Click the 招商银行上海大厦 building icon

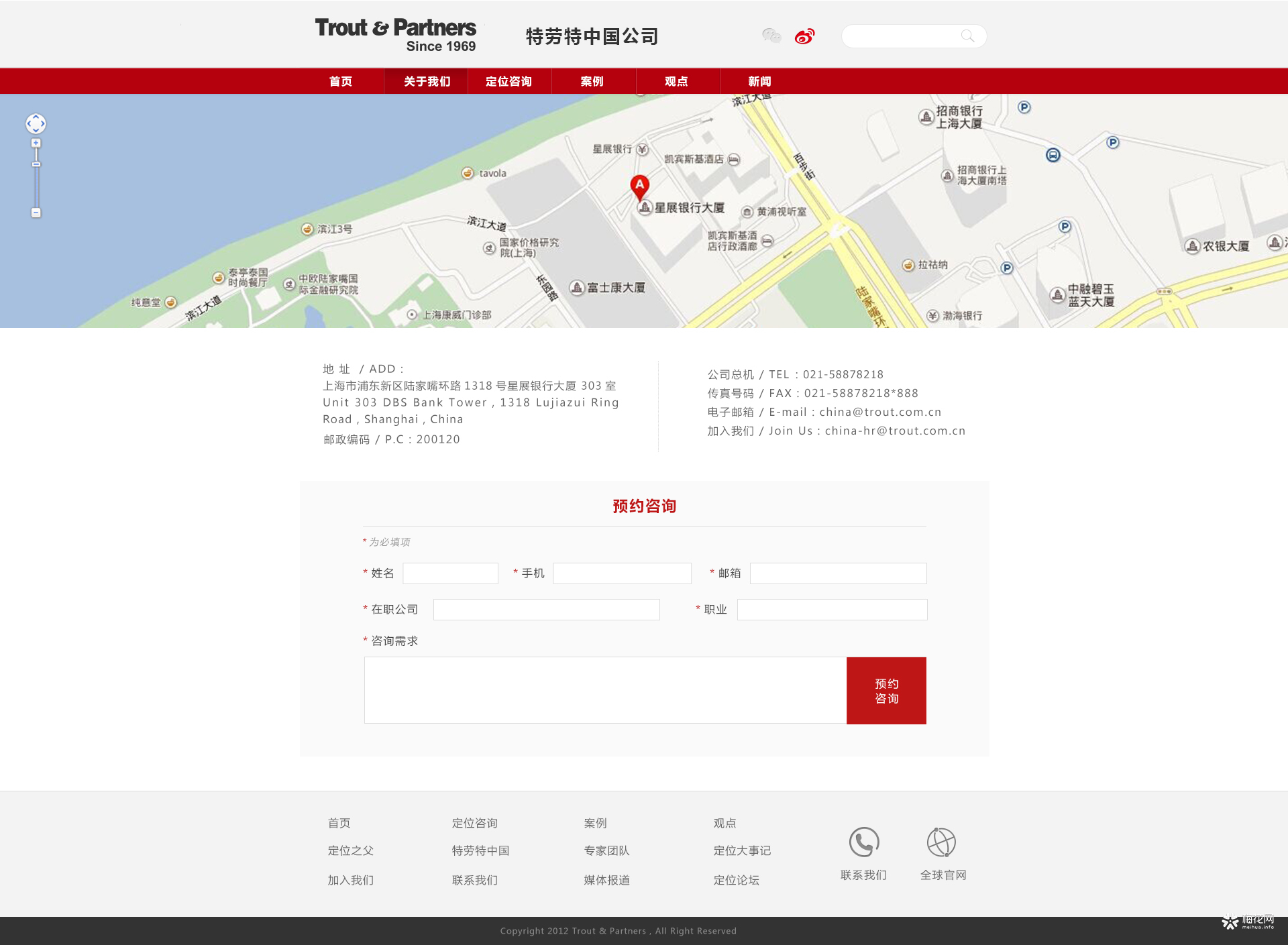click(x=926, y=117)
